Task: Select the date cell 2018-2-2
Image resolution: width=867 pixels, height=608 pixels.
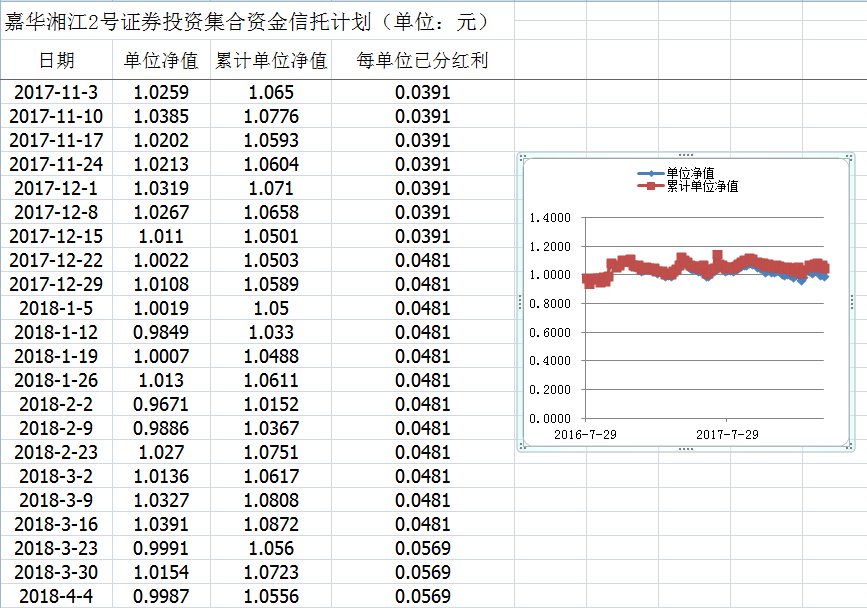Action: coord(56,404)
